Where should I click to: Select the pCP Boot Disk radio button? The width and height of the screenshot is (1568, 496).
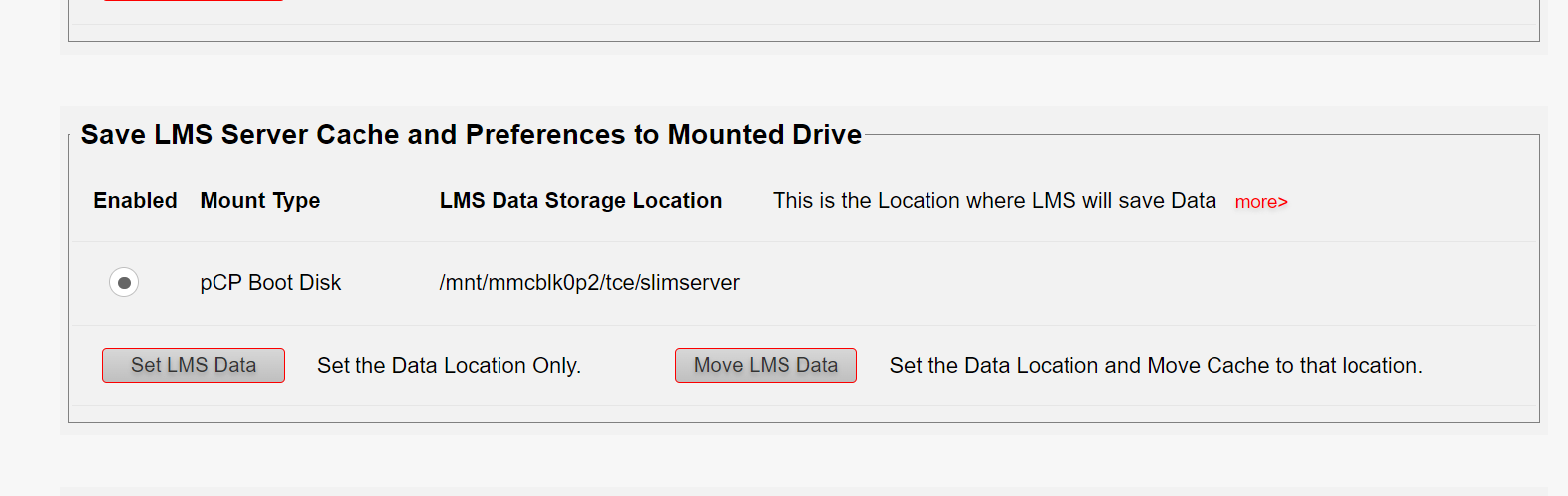[x=124, y=283]
